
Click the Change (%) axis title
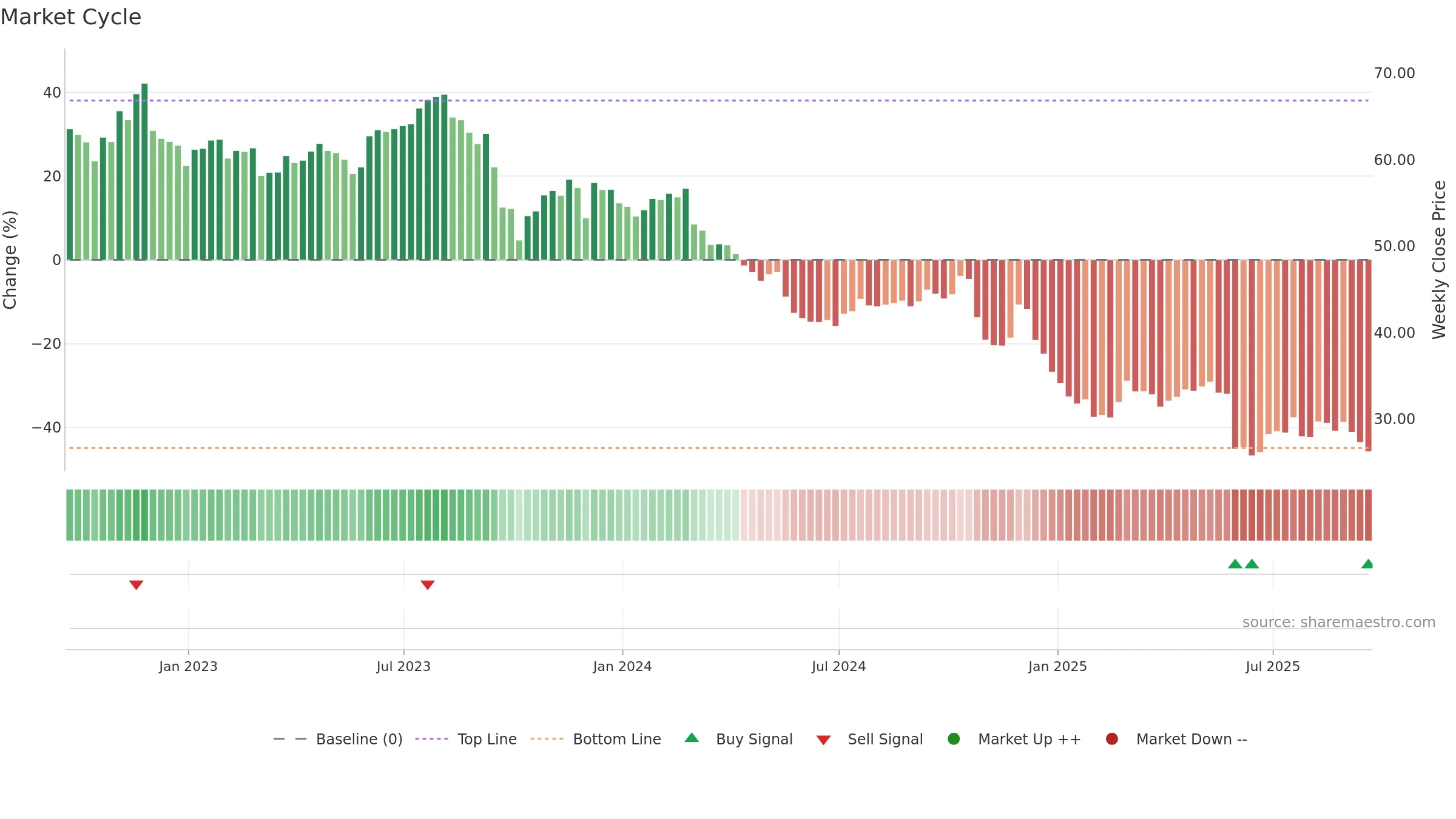pyautogui.click(x=10, y=260)
